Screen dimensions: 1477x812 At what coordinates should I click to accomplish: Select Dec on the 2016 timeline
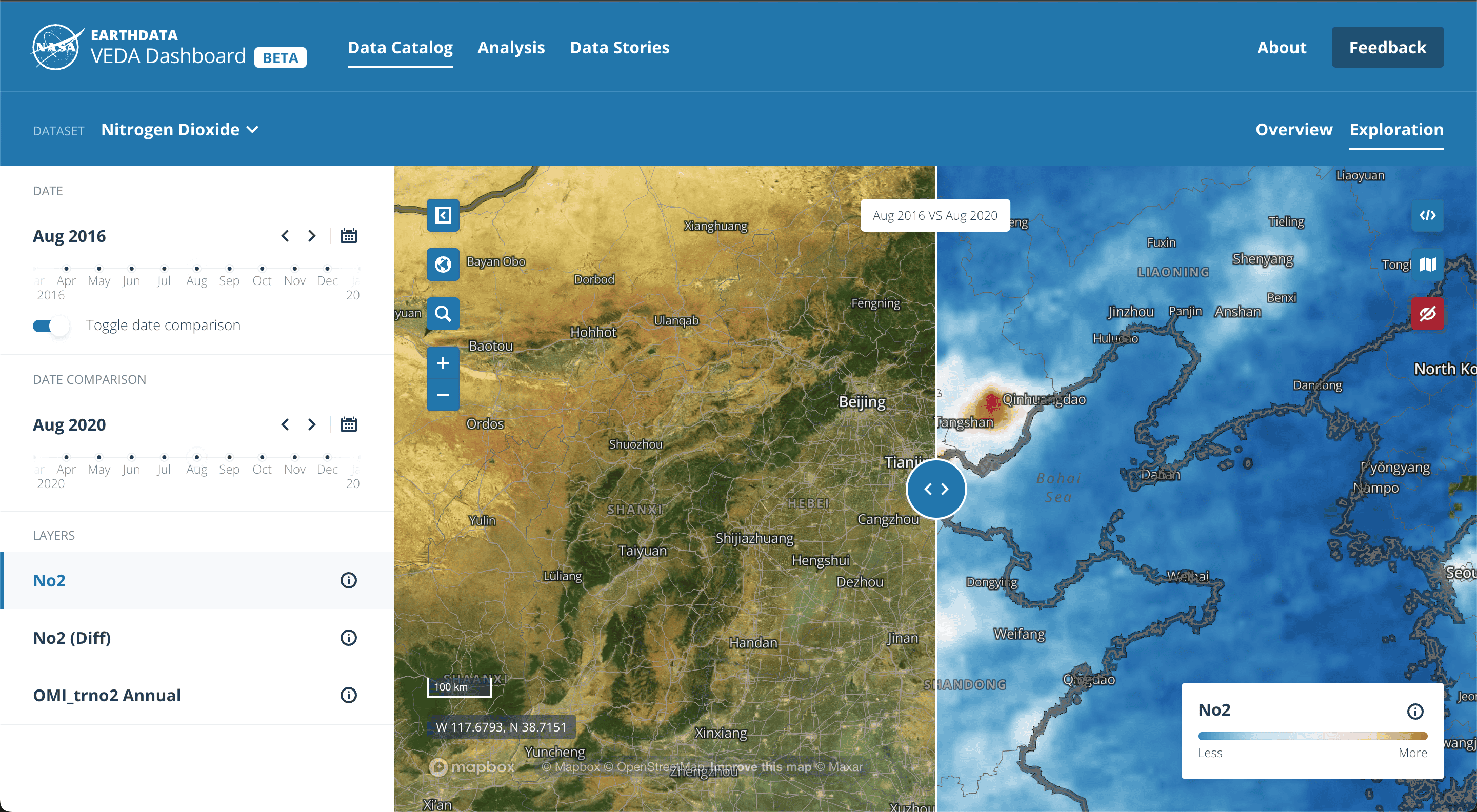coord(327,269)
